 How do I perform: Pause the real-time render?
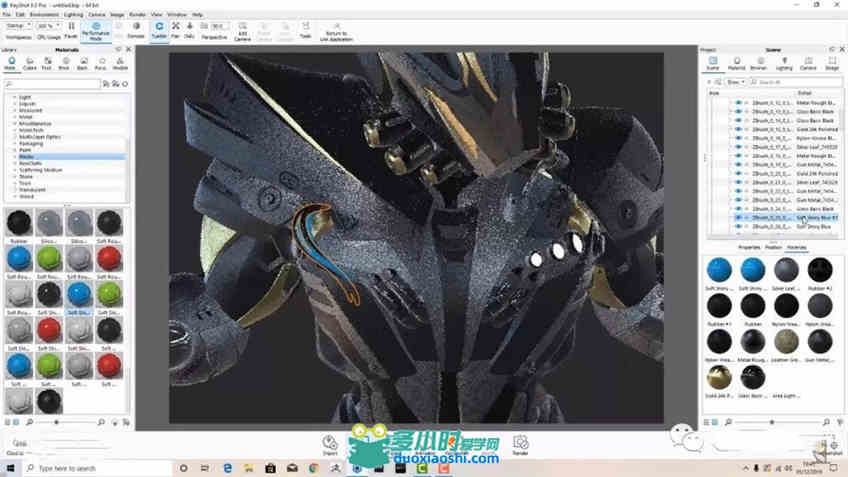coord(71,30)
